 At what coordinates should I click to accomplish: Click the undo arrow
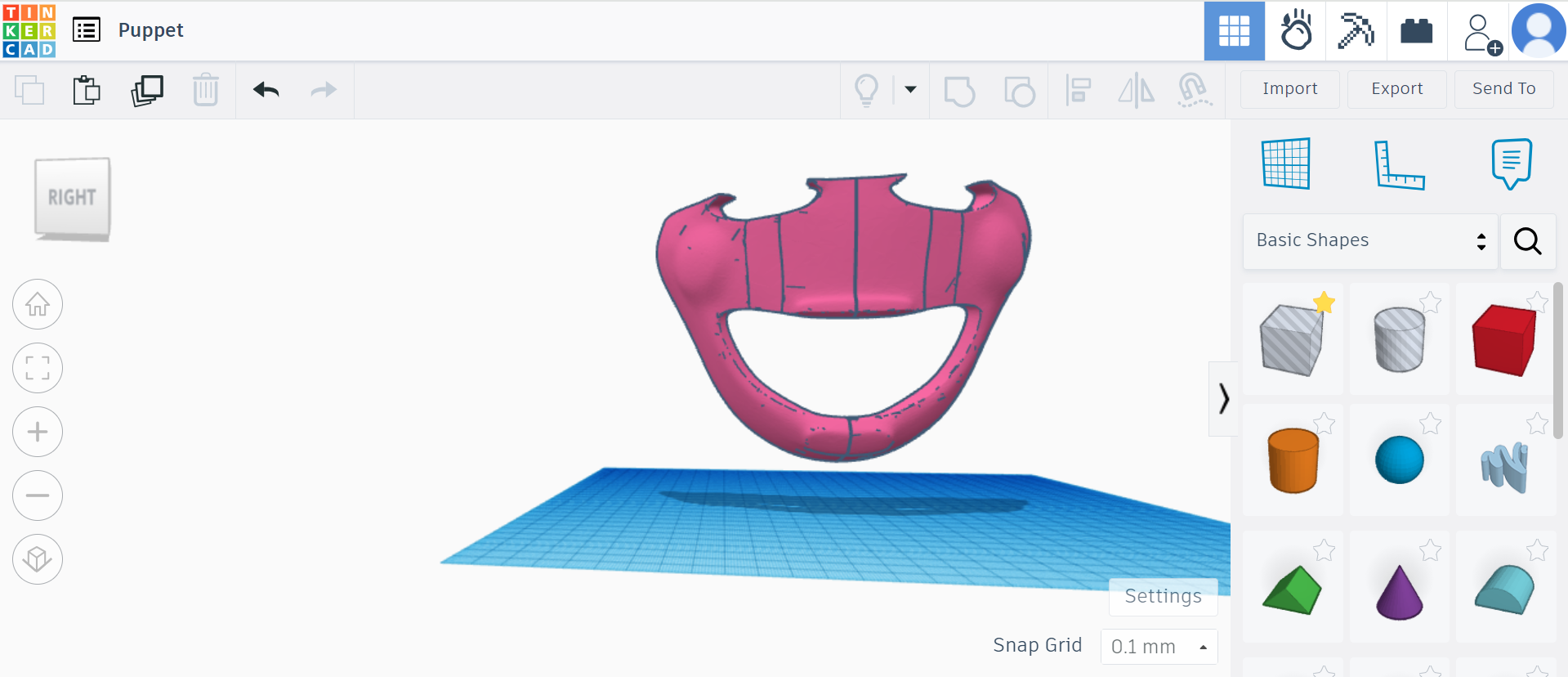pos(266,90)
